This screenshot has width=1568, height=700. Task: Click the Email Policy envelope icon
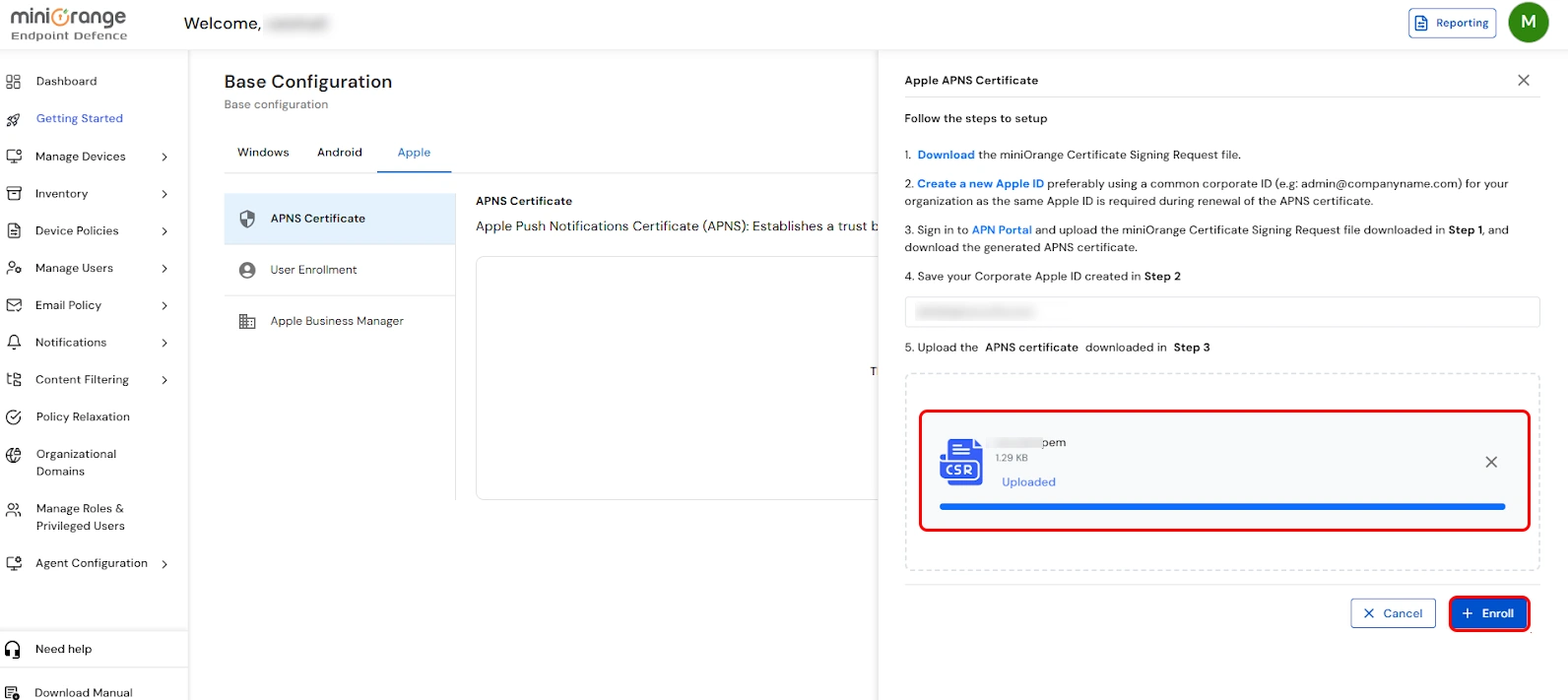14,305
